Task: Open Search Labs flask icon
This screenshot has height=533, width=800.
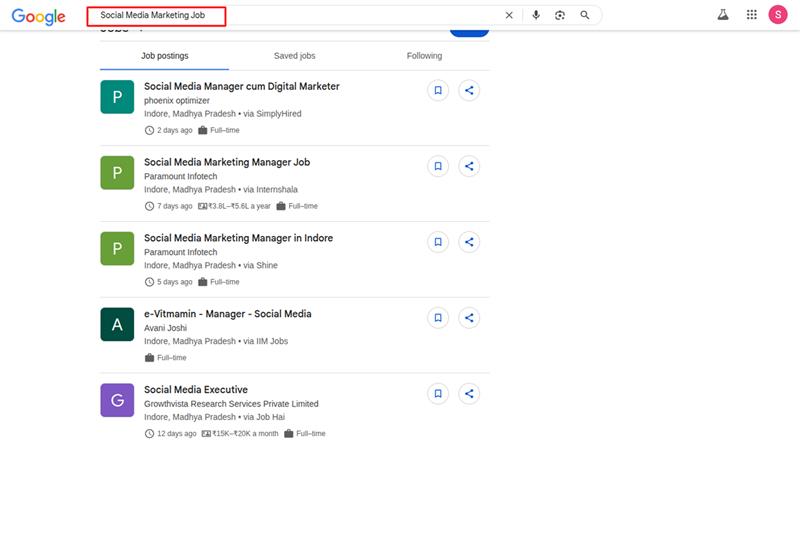Action: [x=723, y=15]
